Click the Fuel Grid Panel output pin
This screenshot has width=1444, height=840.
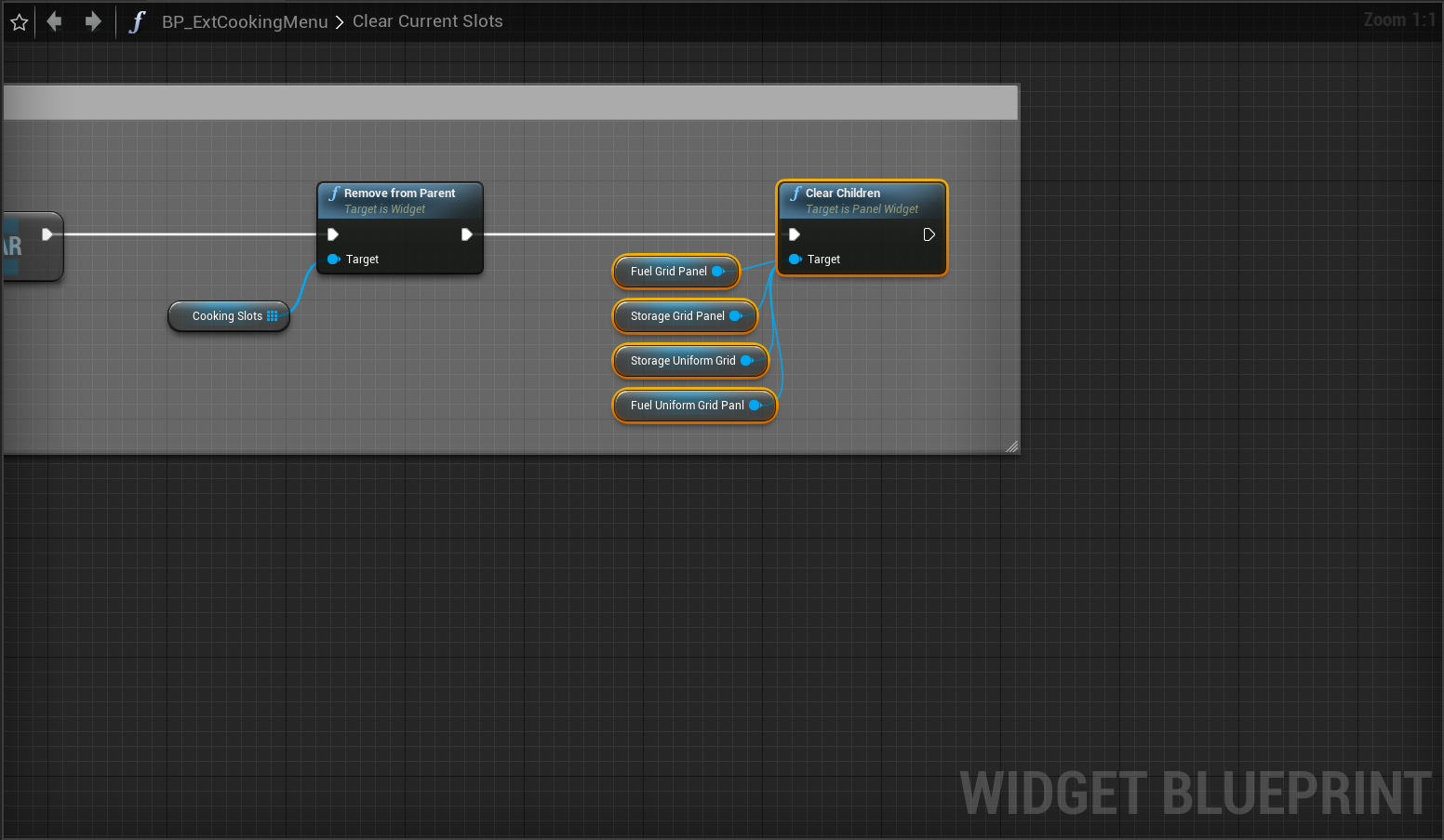(x=718, y=272)
